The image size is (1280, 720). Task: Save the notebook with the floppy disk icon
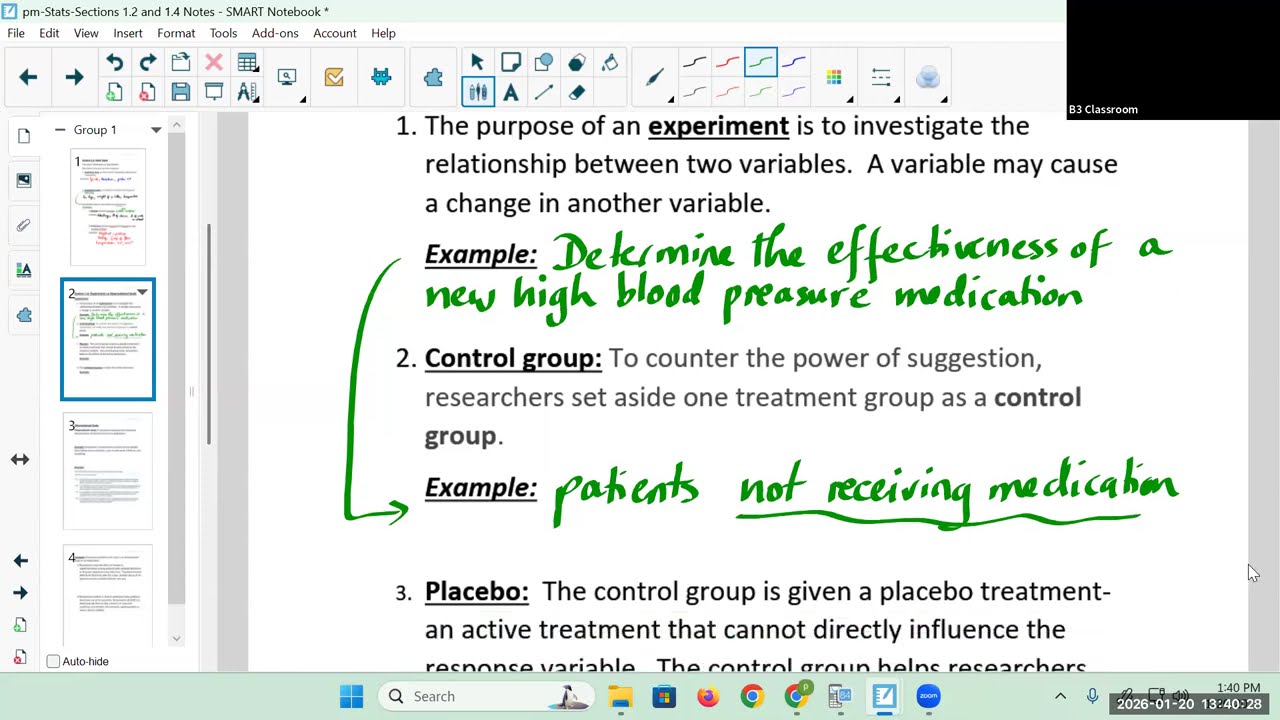point(180,93)
